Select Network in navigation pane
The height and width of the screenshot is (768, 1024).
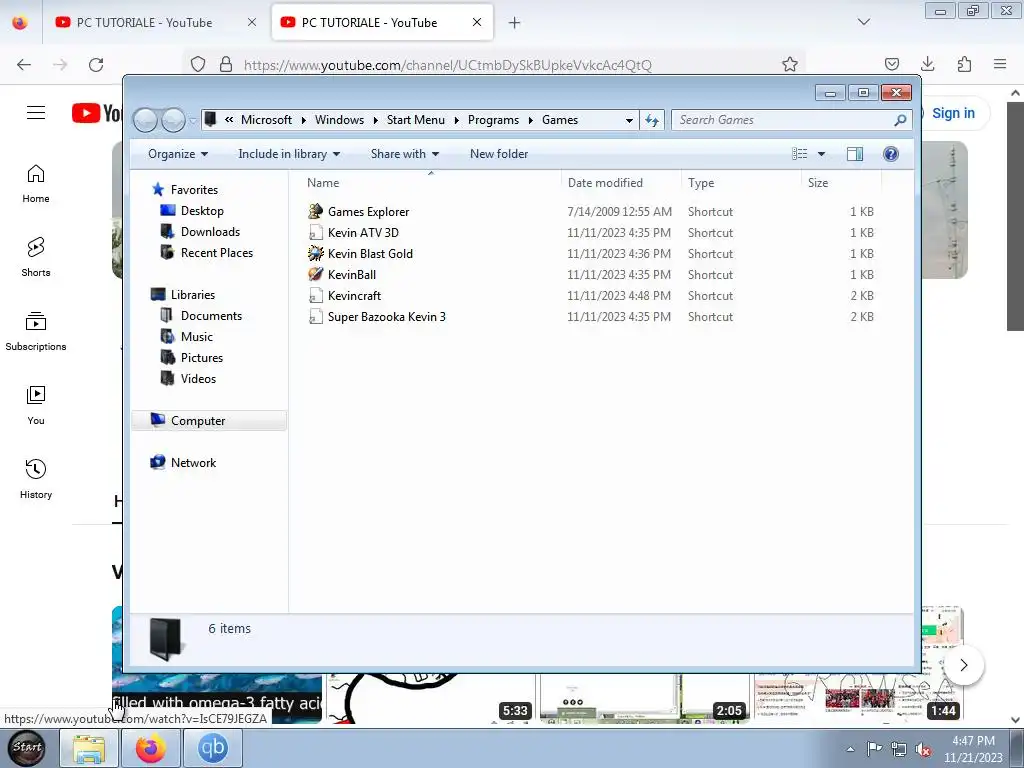(x=193, y=462)
